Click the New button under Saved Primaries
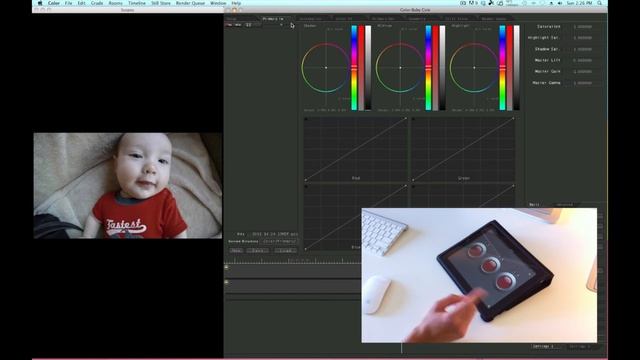This screenshot has height=360, width=640. click(x=236, y=250)
